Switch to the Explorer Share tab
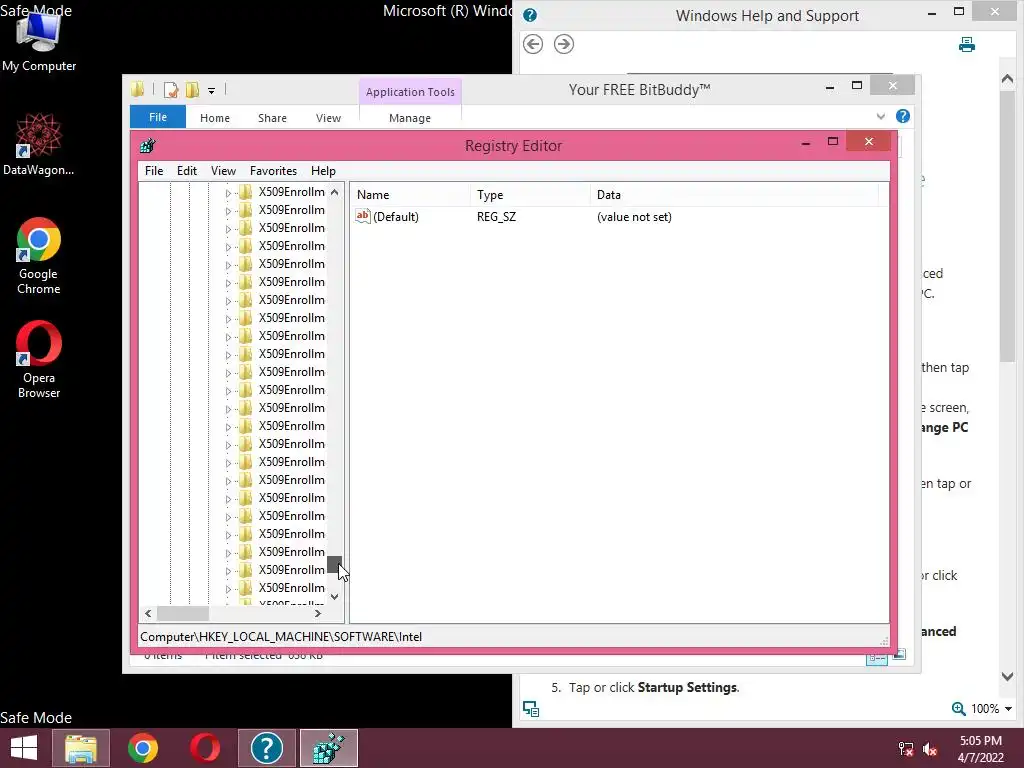Screen dimensions: 1024x768 [x=272, y=118]
